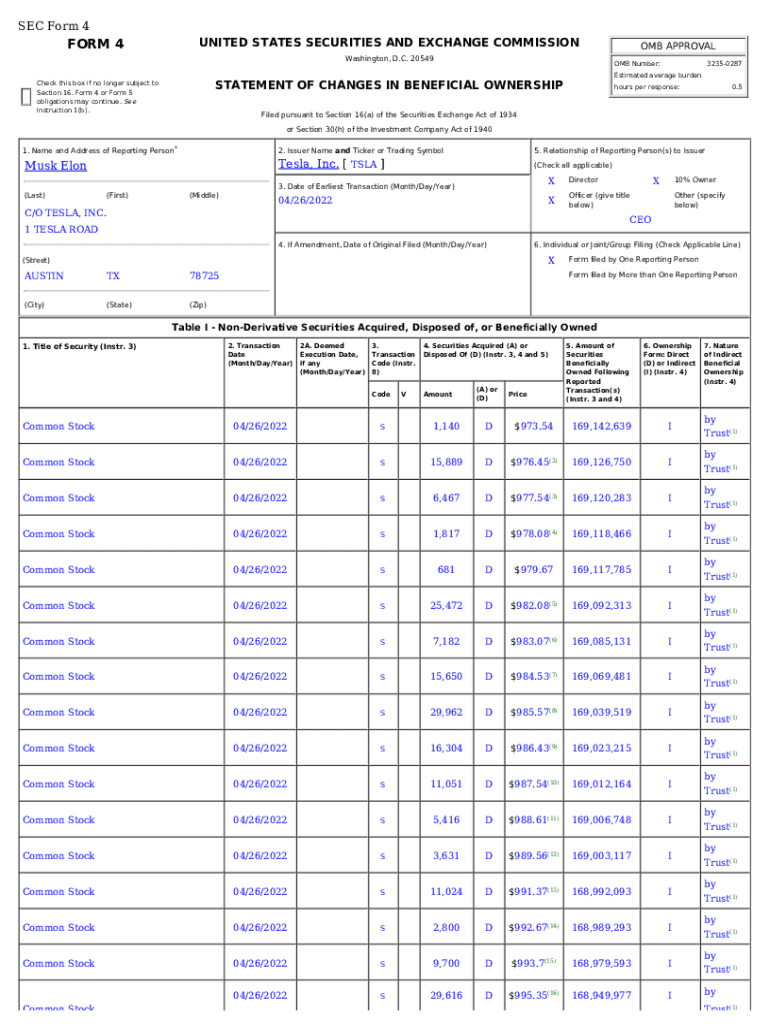This screenshot has width=770, height=1024.
Task: Toggle the 10% Owner checkbox
Action: tap(656, 180)
